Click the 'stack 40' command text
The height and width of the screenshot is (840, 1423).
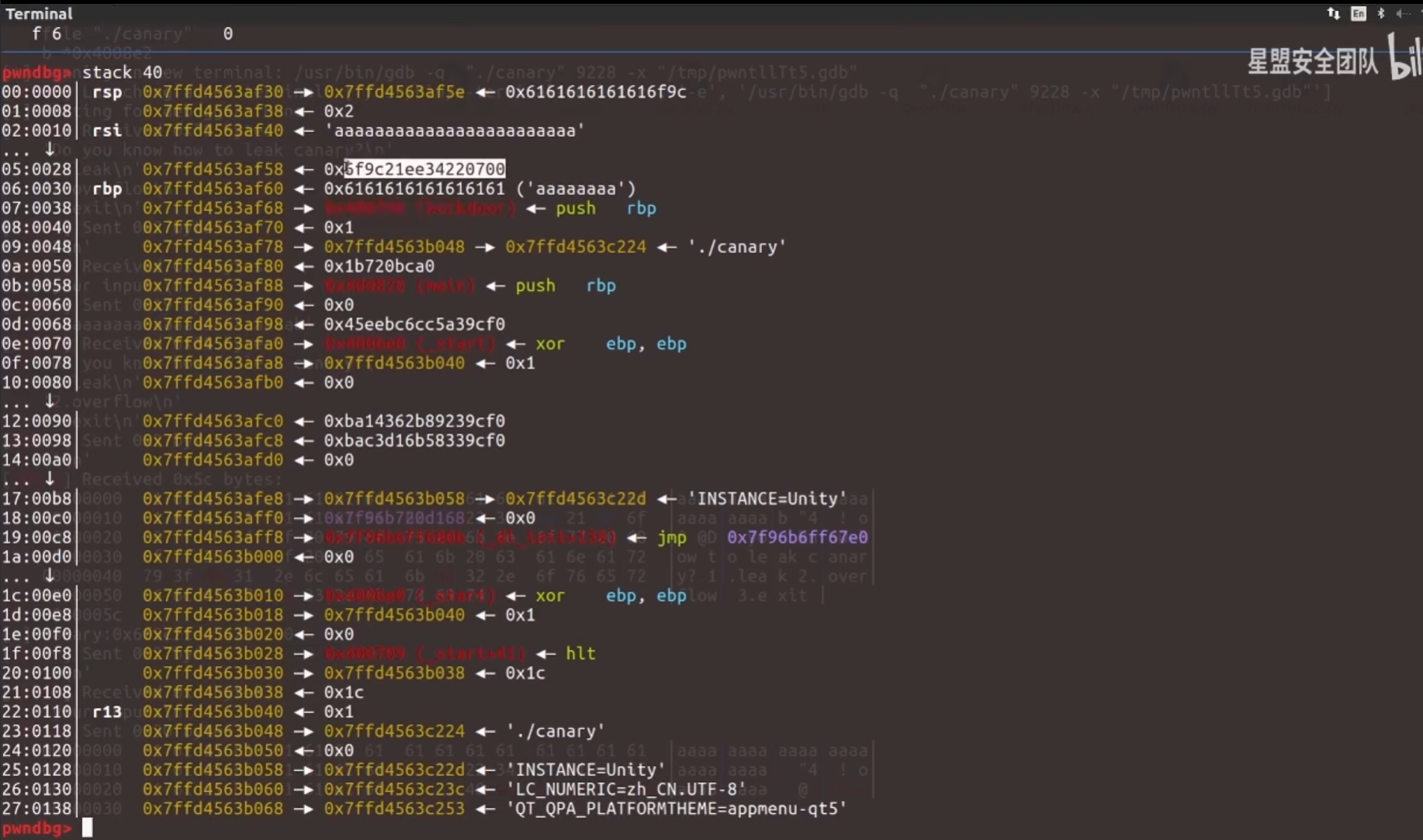[122, 72]
